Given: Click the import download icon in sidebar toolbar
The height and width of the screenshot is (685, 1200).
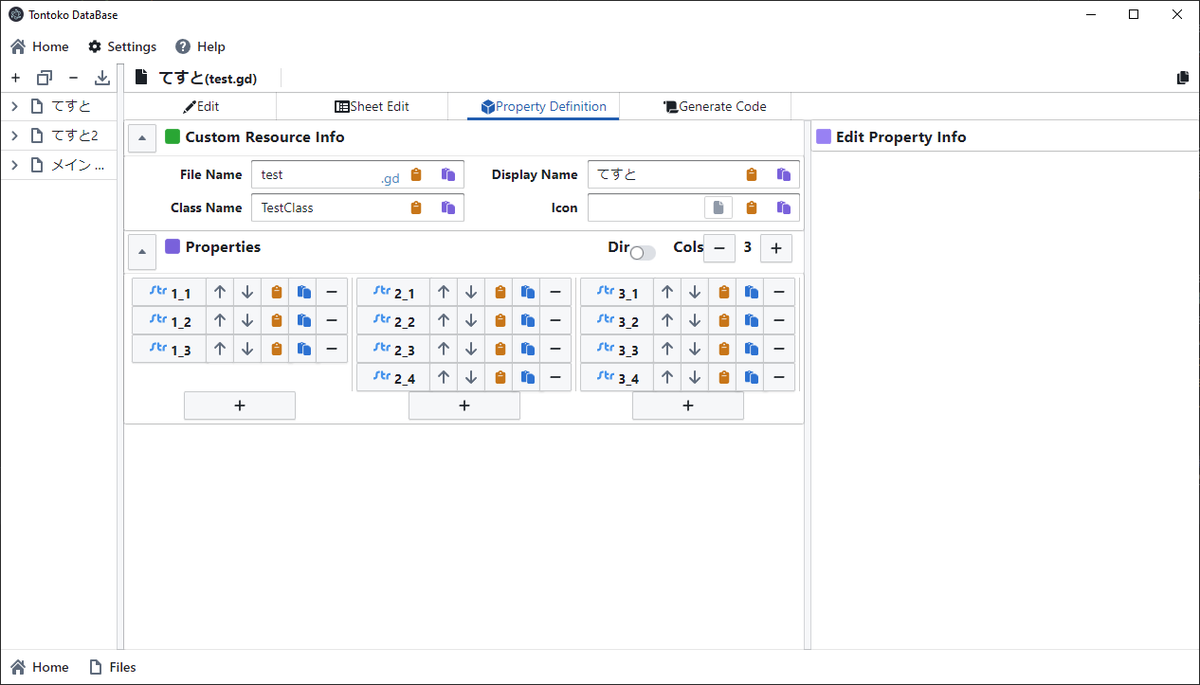Looking at the screenshot, I should point(102,78).
